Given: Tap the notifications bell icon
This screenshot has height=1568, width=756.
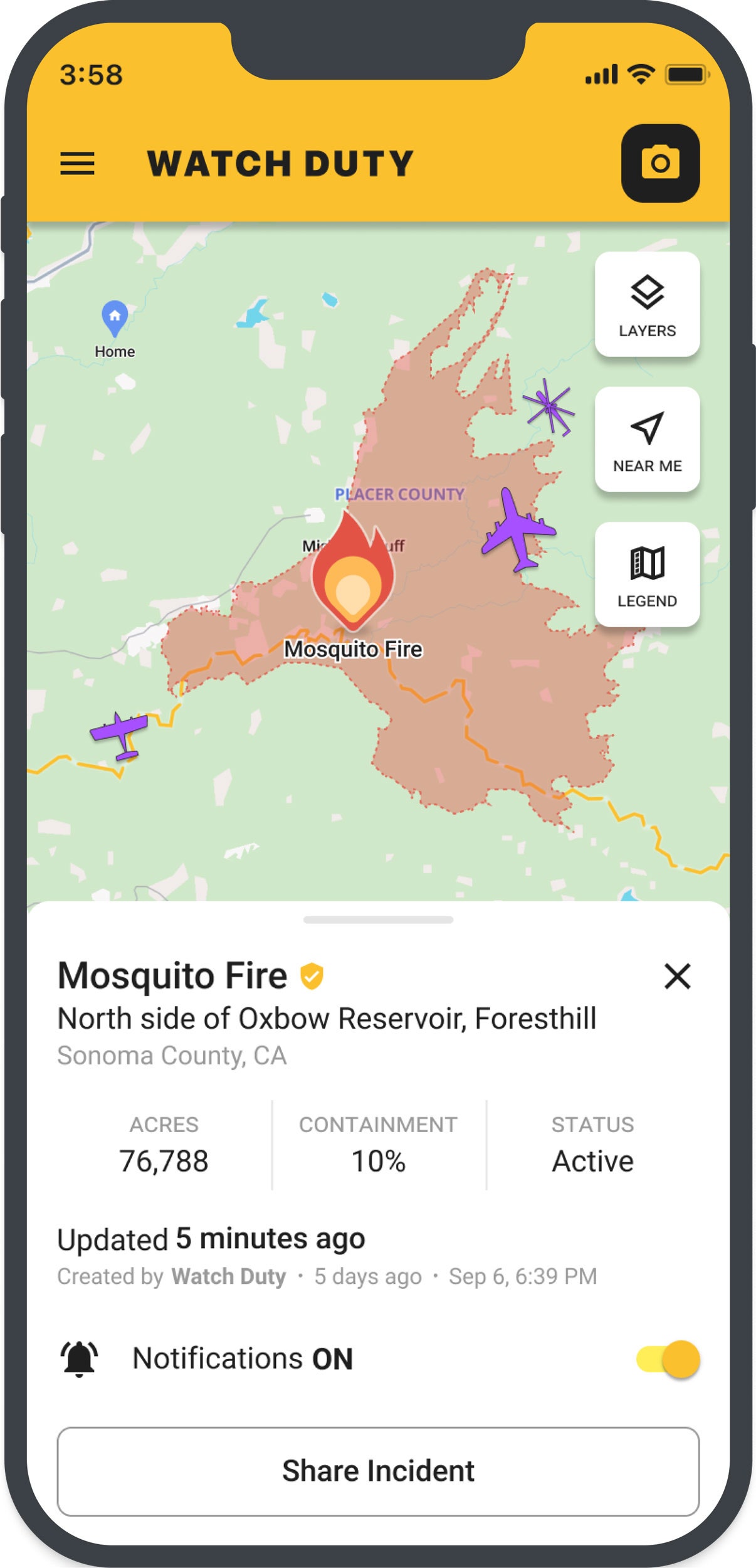Looking at the screenshot, I should click(x=80, y=1359).
